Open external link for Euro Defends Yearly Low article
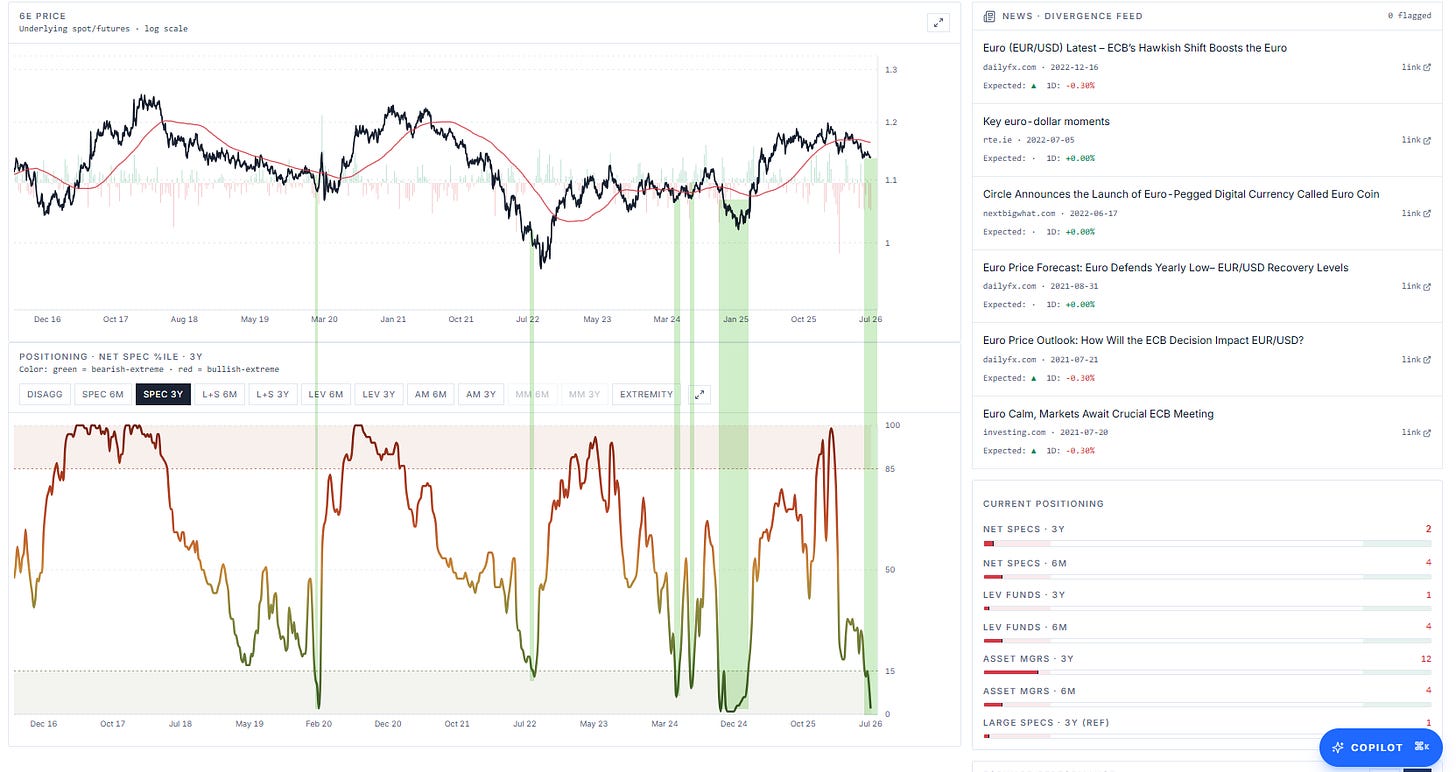This screenshot has width=1456, height=772. 1418,286
